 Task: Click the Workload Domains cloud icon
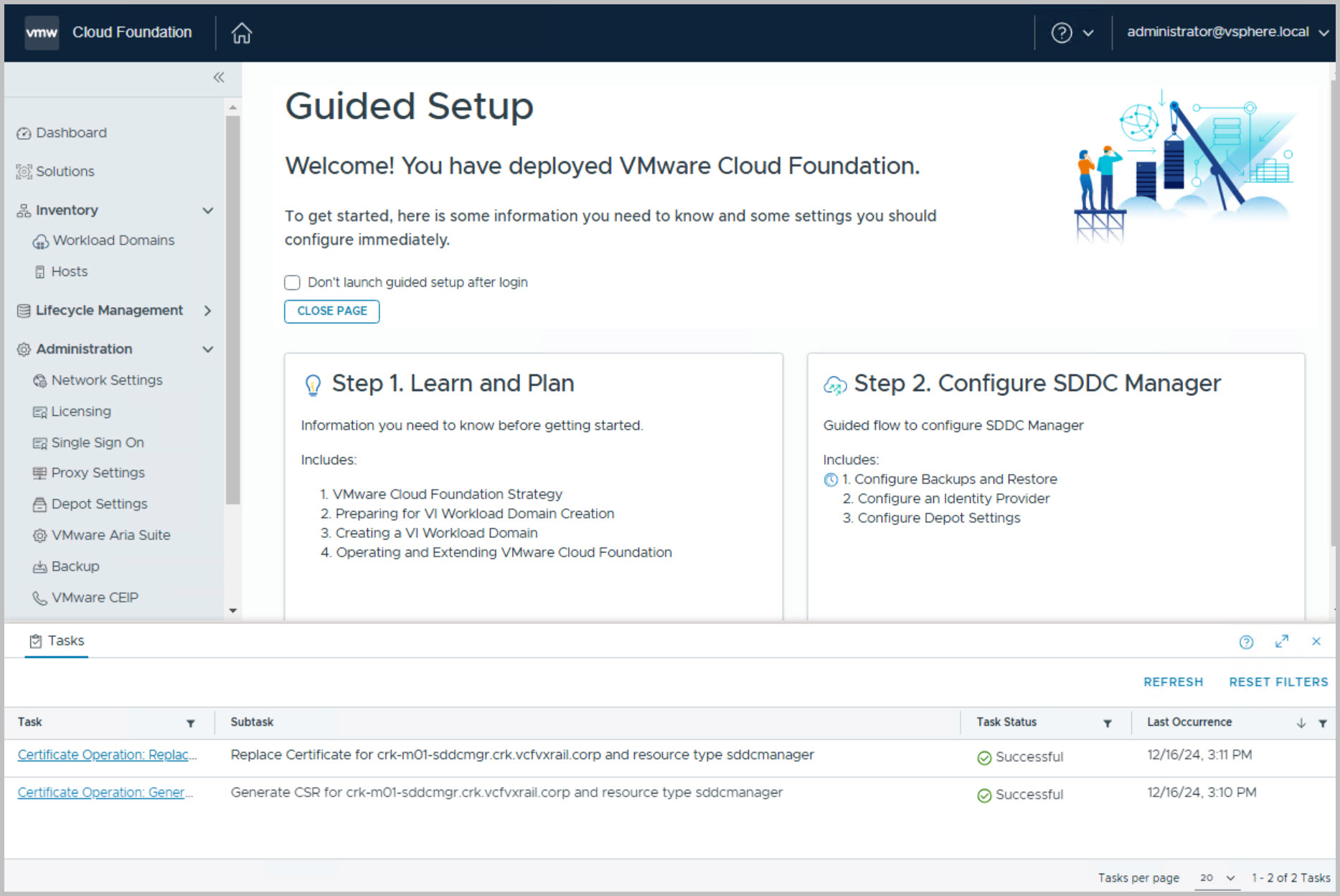pyautogui.click(x=40, y=241)
